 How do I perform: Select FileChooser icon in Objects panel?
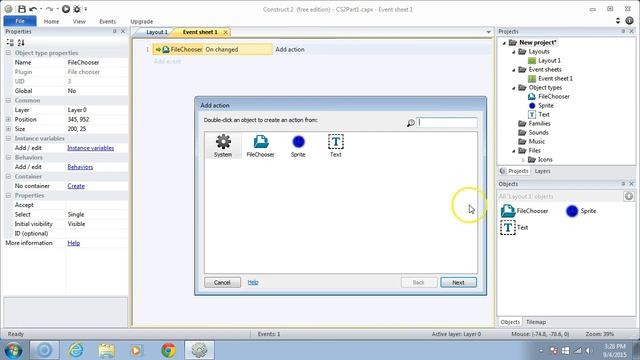(508, 211)
